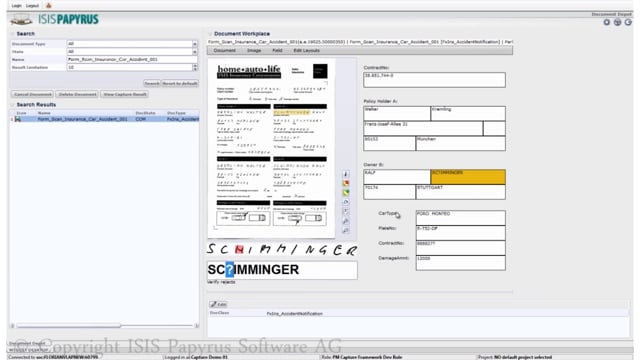The image size is (640, 360).
Task: Click the highlighted yellow surname field
Action: (x=468, y=177)
